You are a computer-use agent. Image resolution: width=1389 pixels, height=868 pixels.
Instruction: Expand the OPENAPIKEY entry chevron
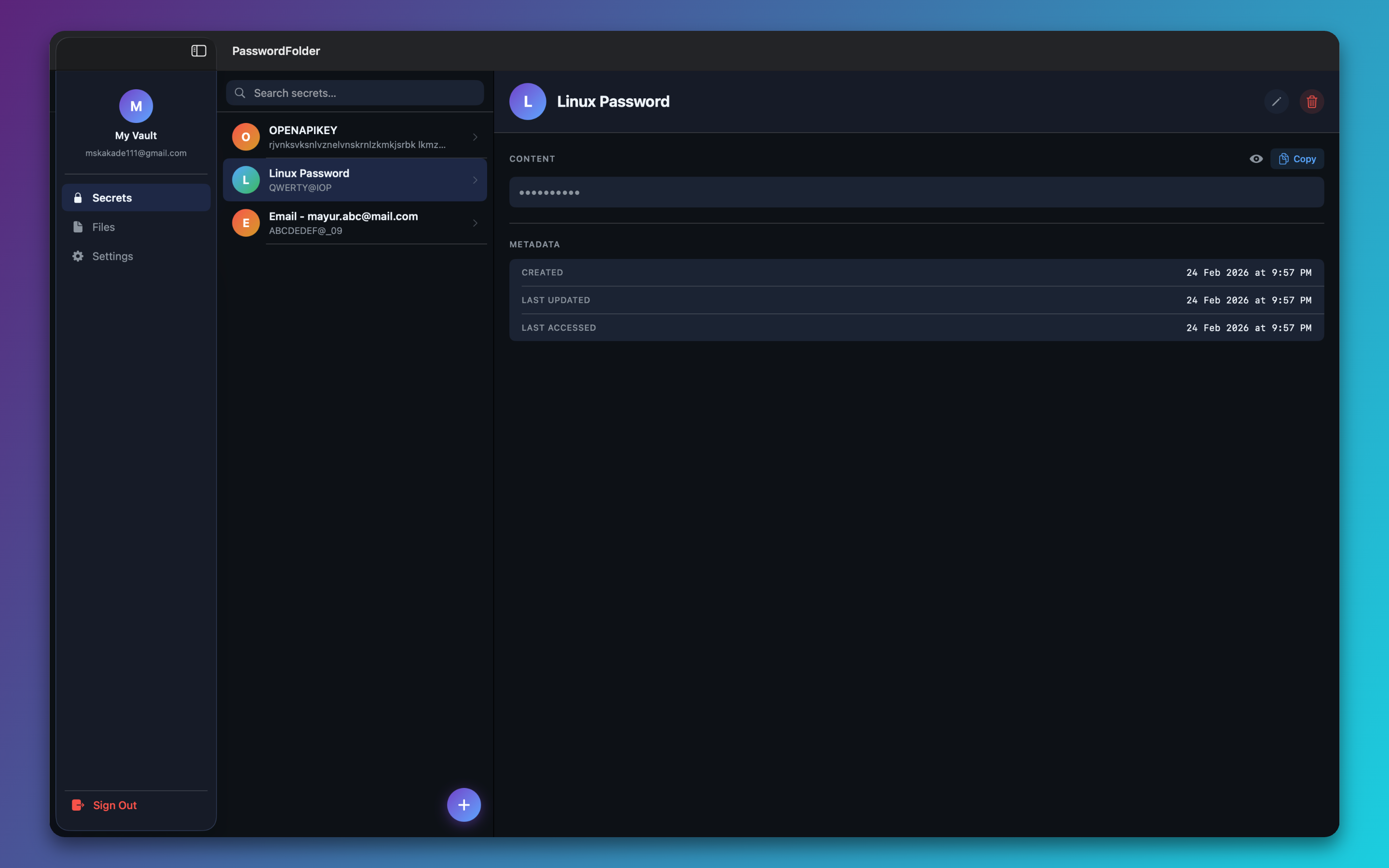click(x=475, y=136)
